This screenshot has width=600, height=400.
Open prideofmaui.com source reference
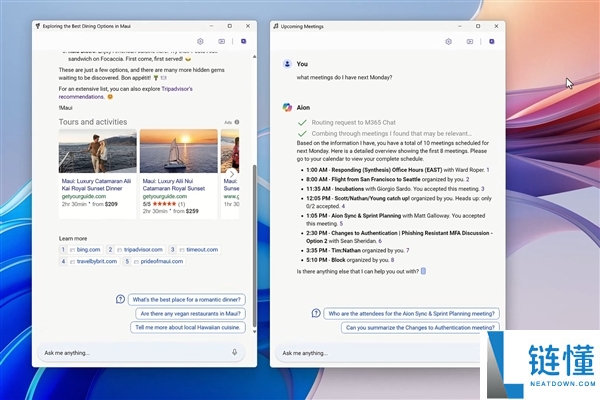[x=154, y=261]
